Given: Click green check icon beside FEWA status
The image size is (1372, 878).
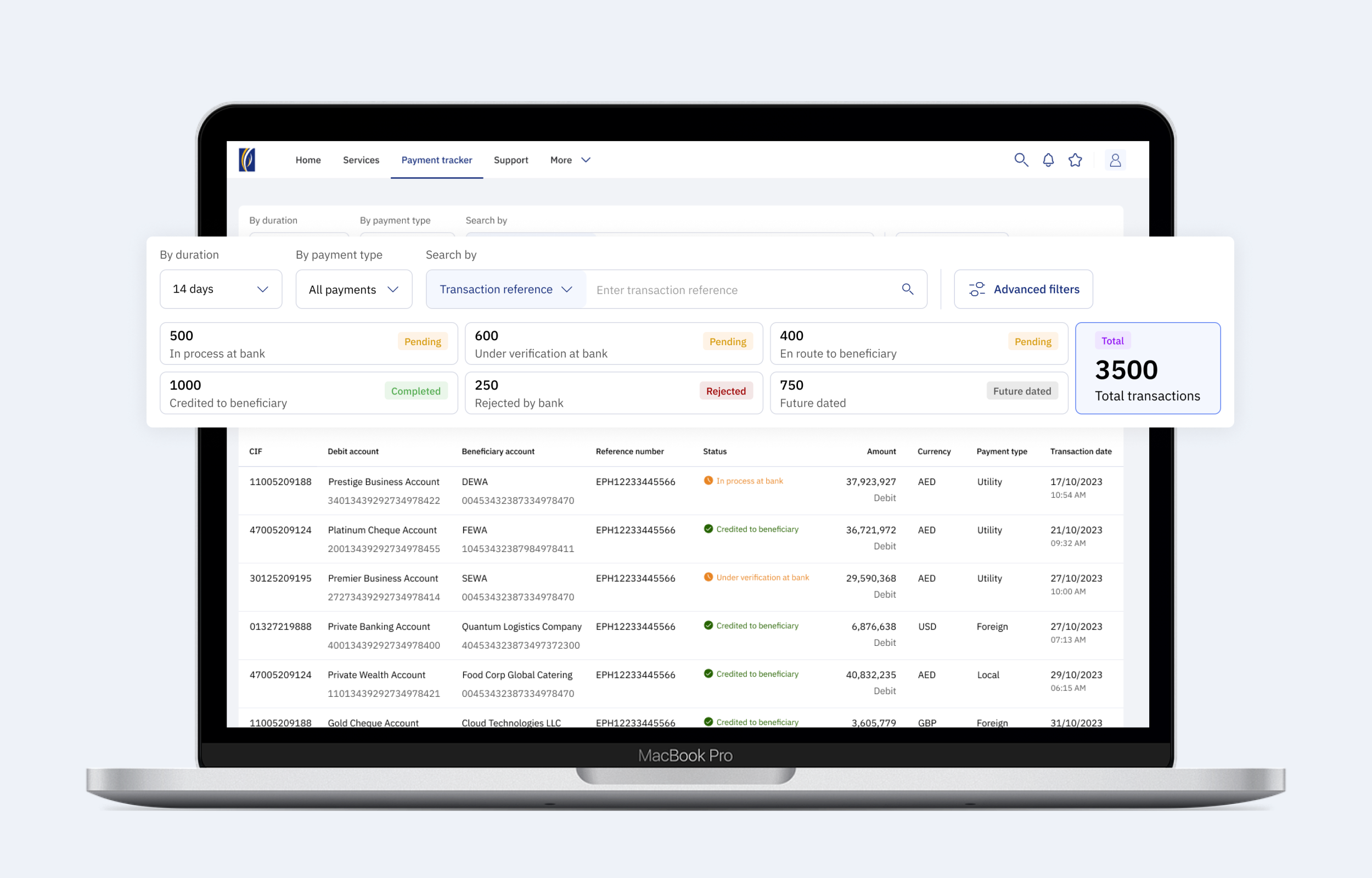Looking at the screenshot, I should 708,529.
